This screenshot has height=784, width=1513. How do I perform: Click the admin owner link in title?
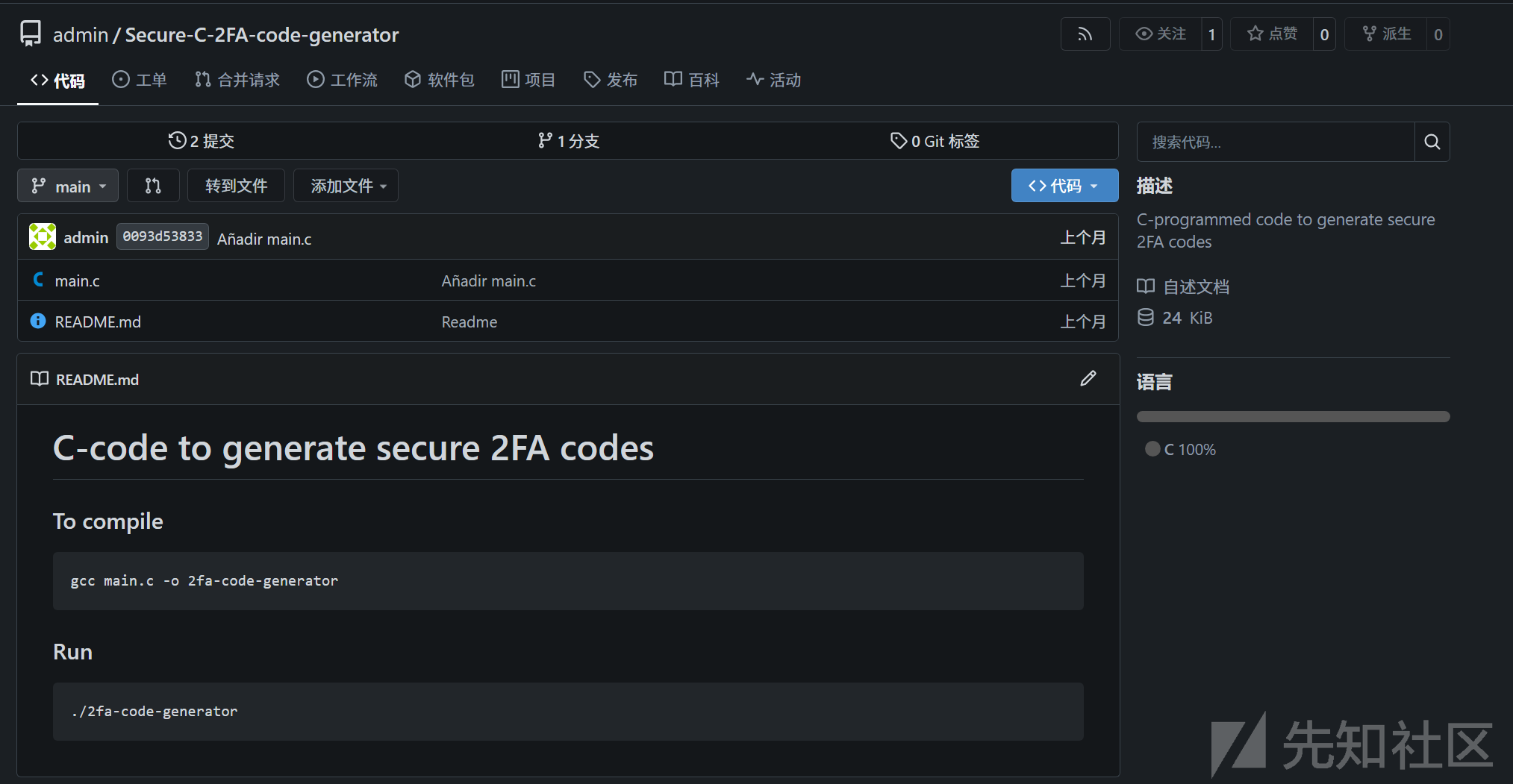[81, 34]
